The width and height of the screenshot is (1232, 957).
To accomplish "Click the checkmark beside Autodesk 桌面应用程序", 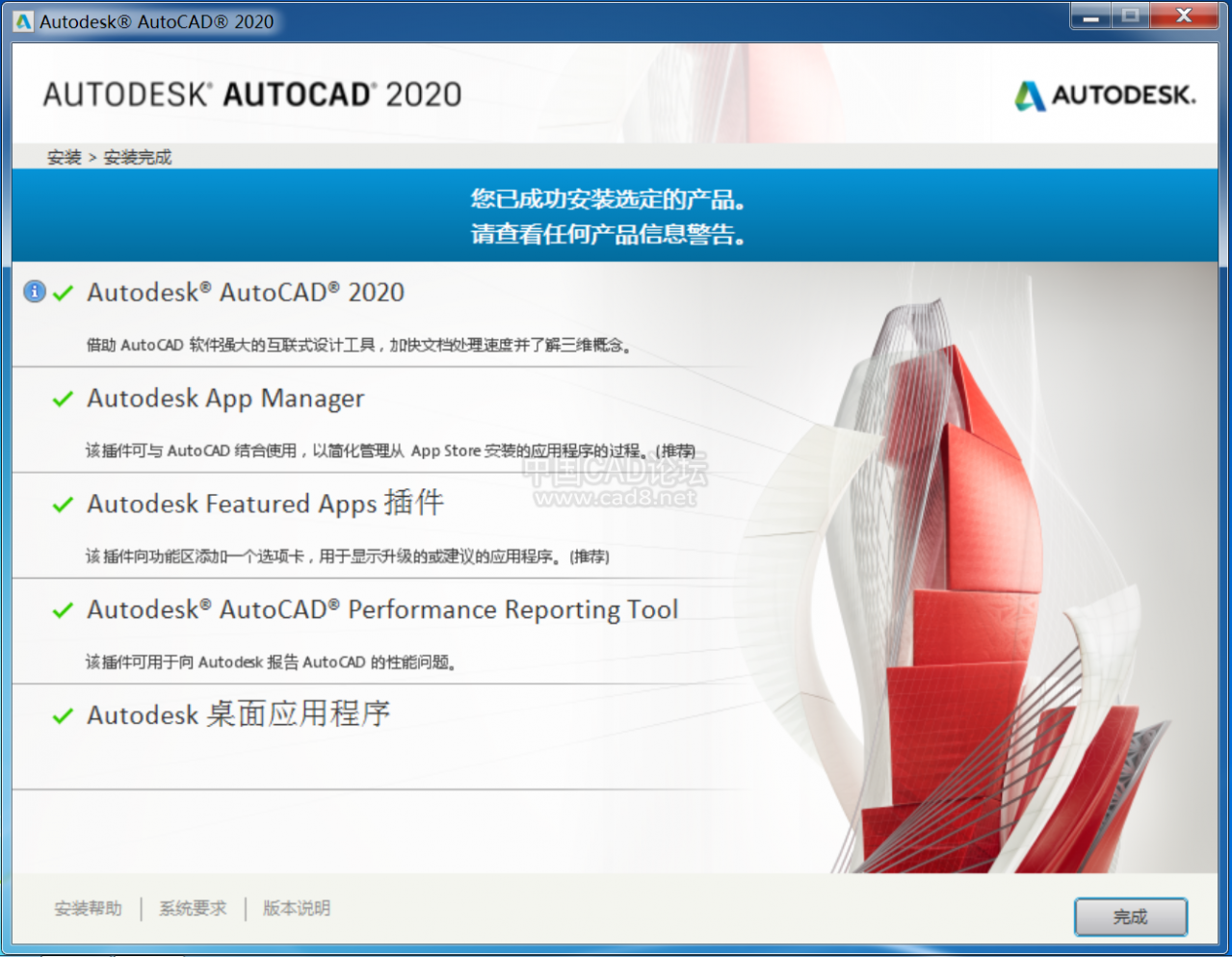I will point(64,715).
